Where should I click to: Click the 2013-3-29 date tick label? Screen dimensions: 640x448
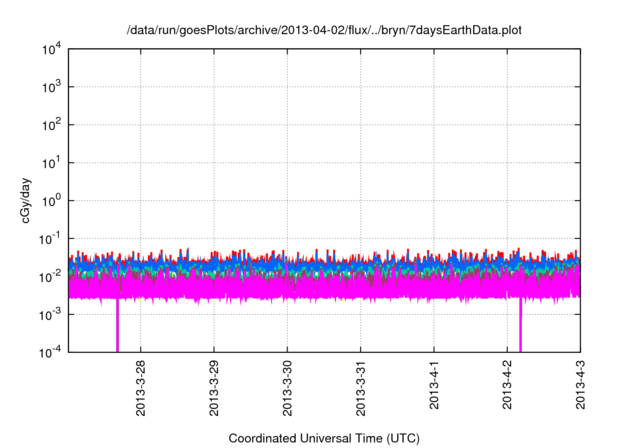[x=214, y=388]
